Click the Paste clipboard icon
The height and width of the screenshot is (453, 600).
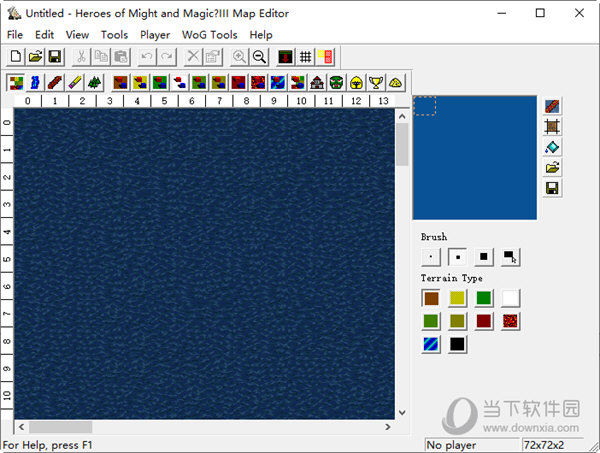(121, 57)
